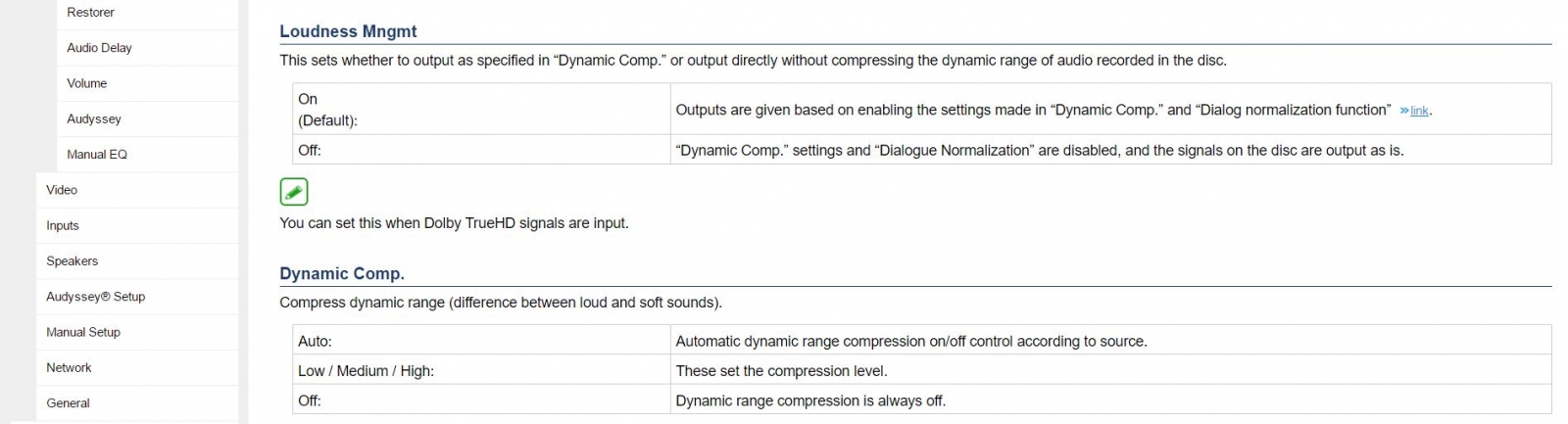Select Audio Delay in the sidebar
The width and height of the screenshot is (1568, 424).
[x=99, y=48]
